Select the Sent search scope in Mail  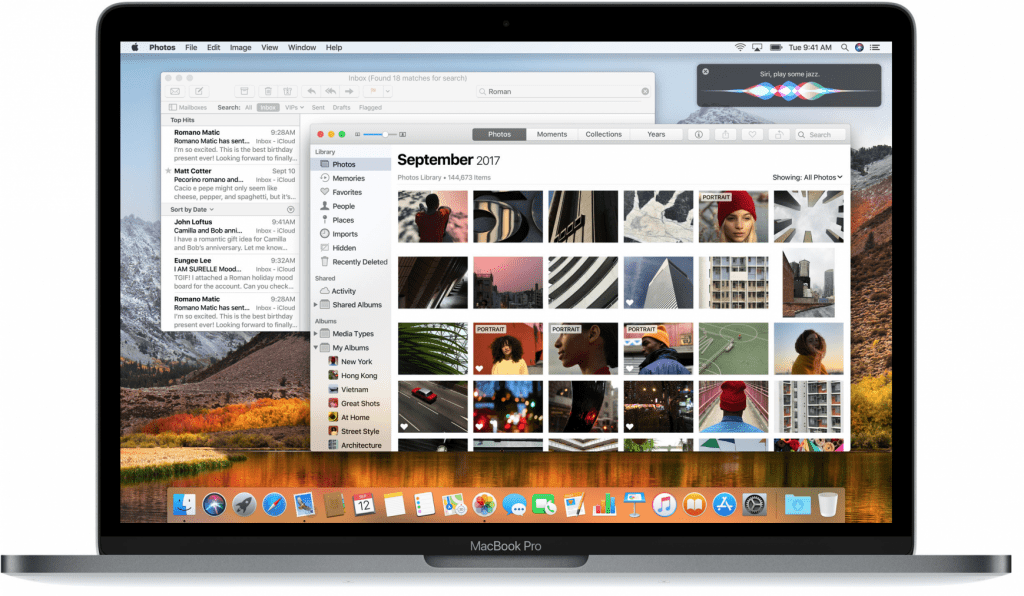pyautogui.click(x=318, y=108)
